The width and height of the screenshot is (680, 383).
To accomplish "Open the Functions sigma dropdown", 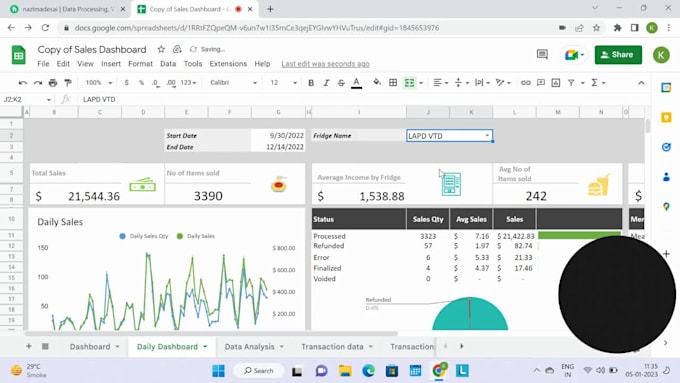I will pos(598,82).
